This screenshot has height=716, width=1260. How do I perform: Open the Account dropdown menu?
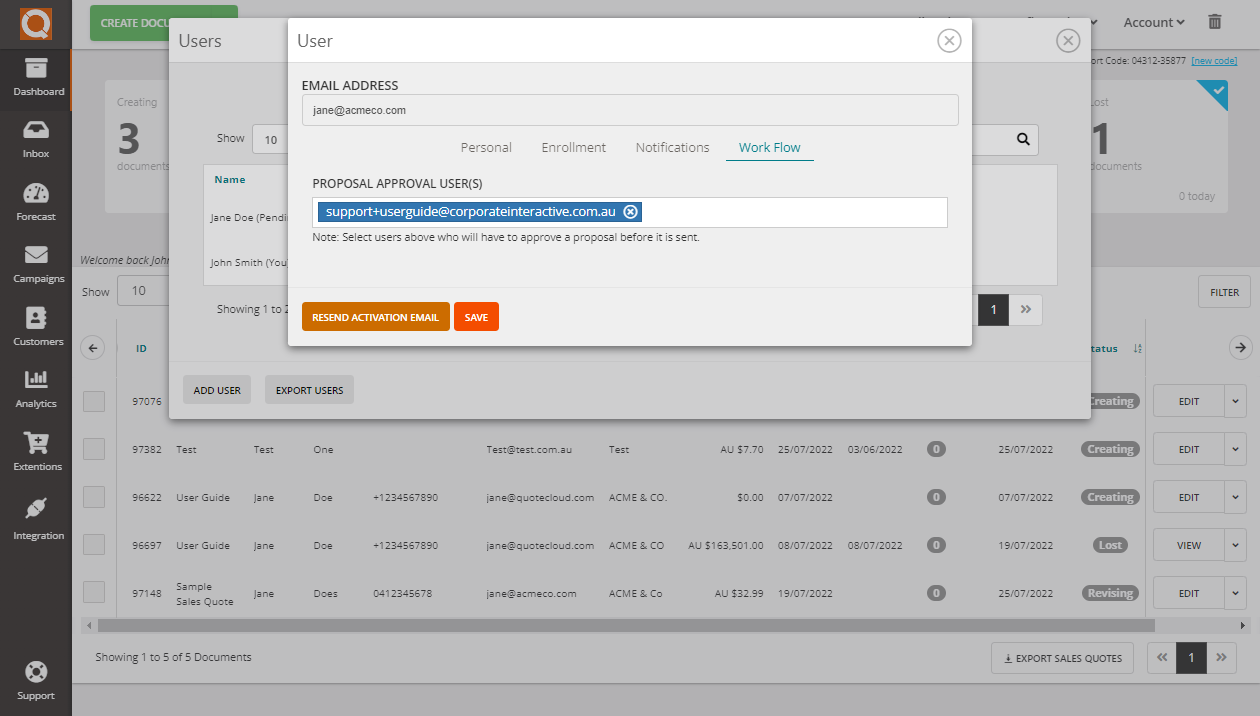point(1152,21)
